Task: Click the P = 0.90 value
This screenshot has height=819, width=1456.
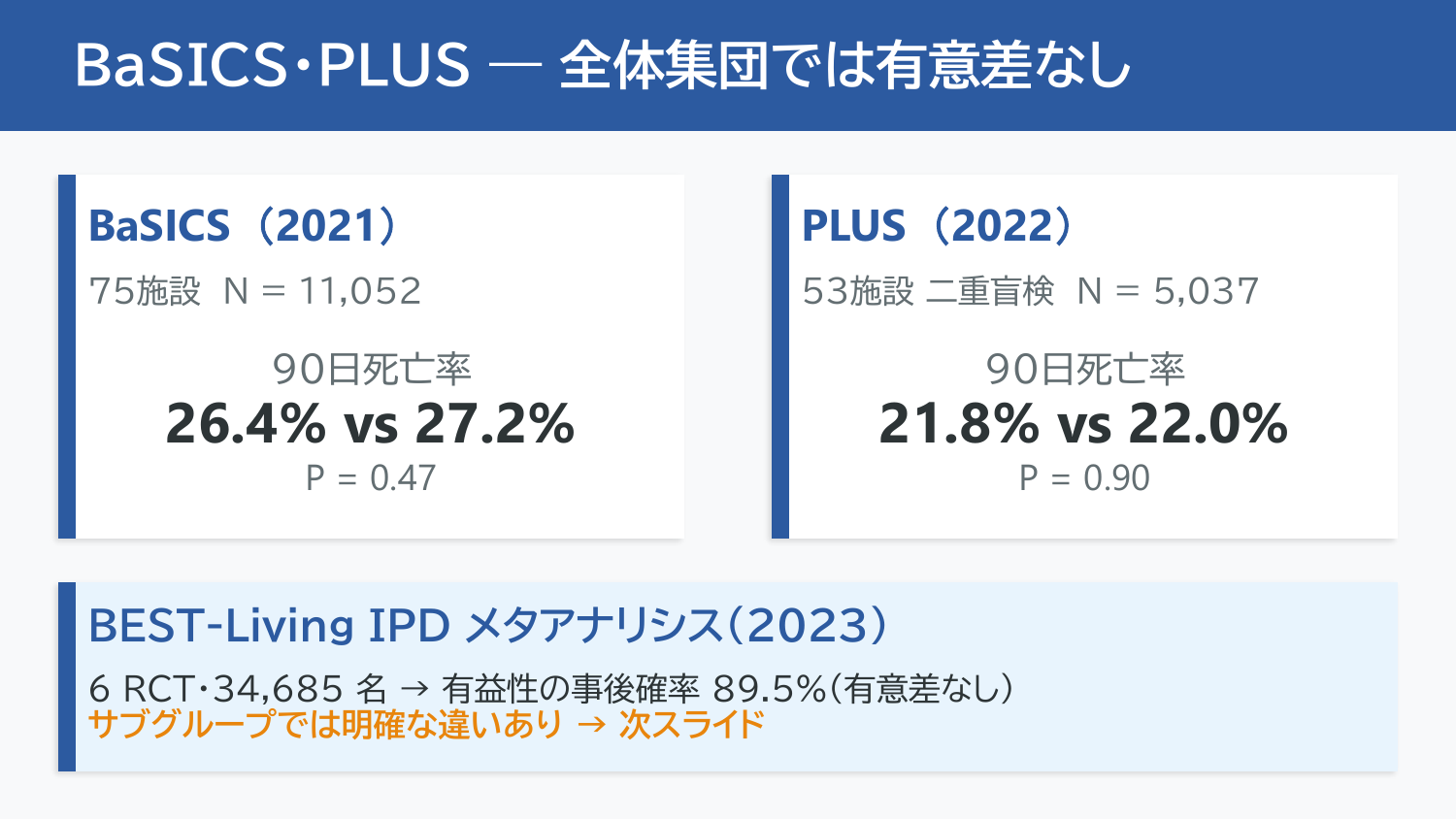Action: pos(1084,477)
